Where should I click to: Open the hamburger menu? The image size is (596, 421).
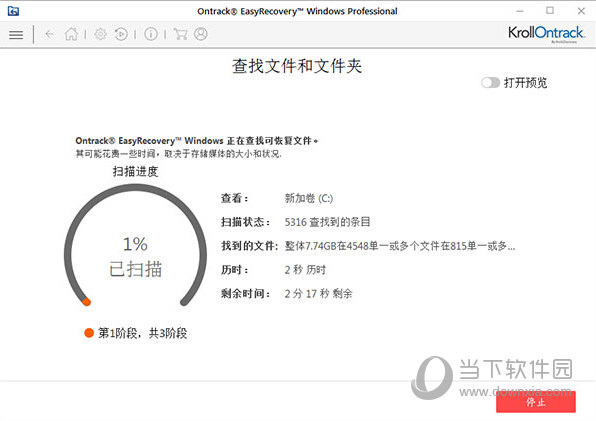click(x=16, y=35)
